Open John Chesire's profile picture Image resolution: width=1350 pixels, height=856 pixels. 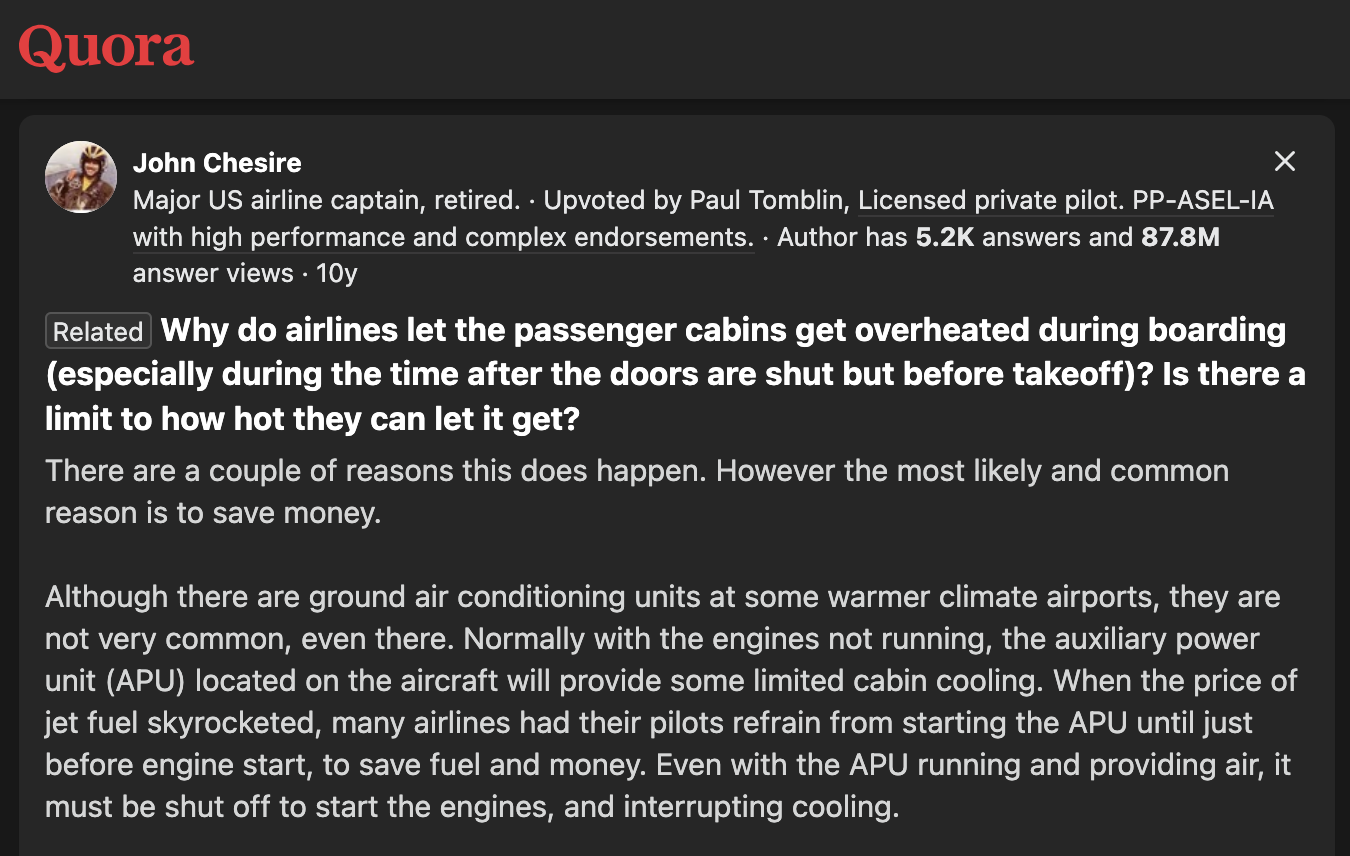pyautogui.click(x=81, y=177)
